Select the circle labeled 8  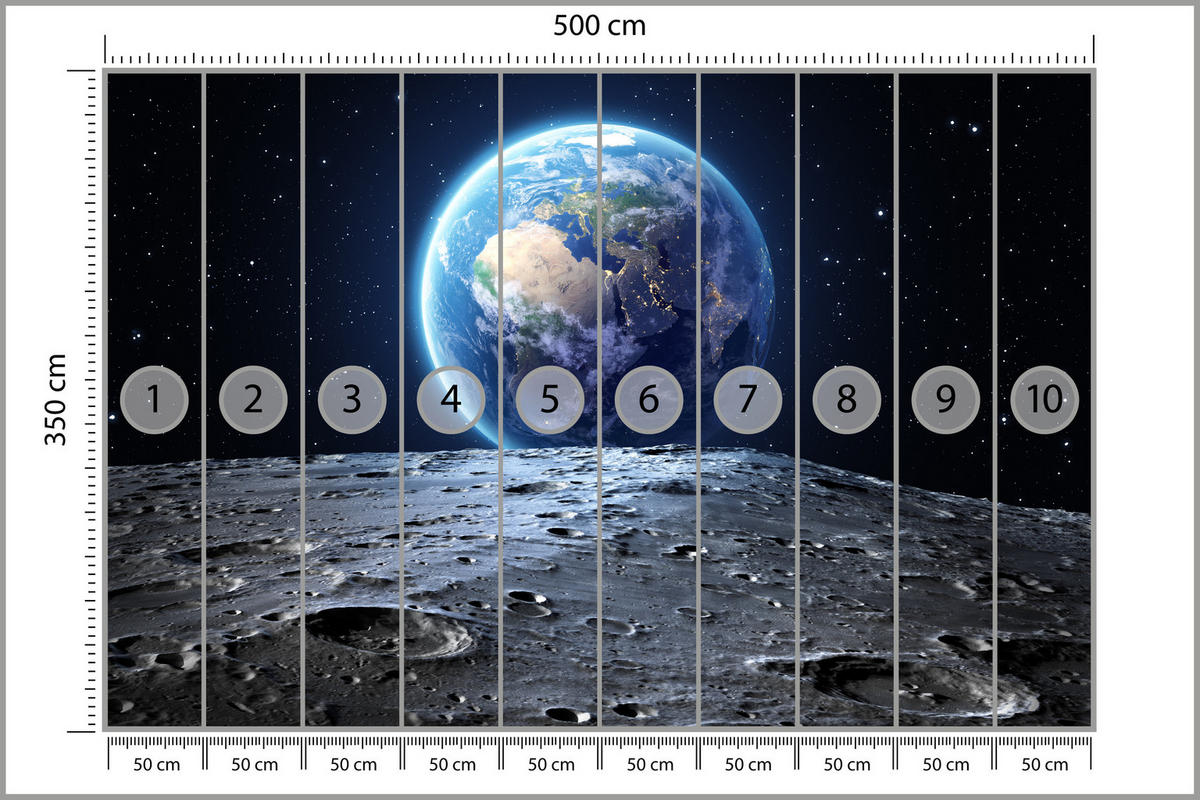847,400
